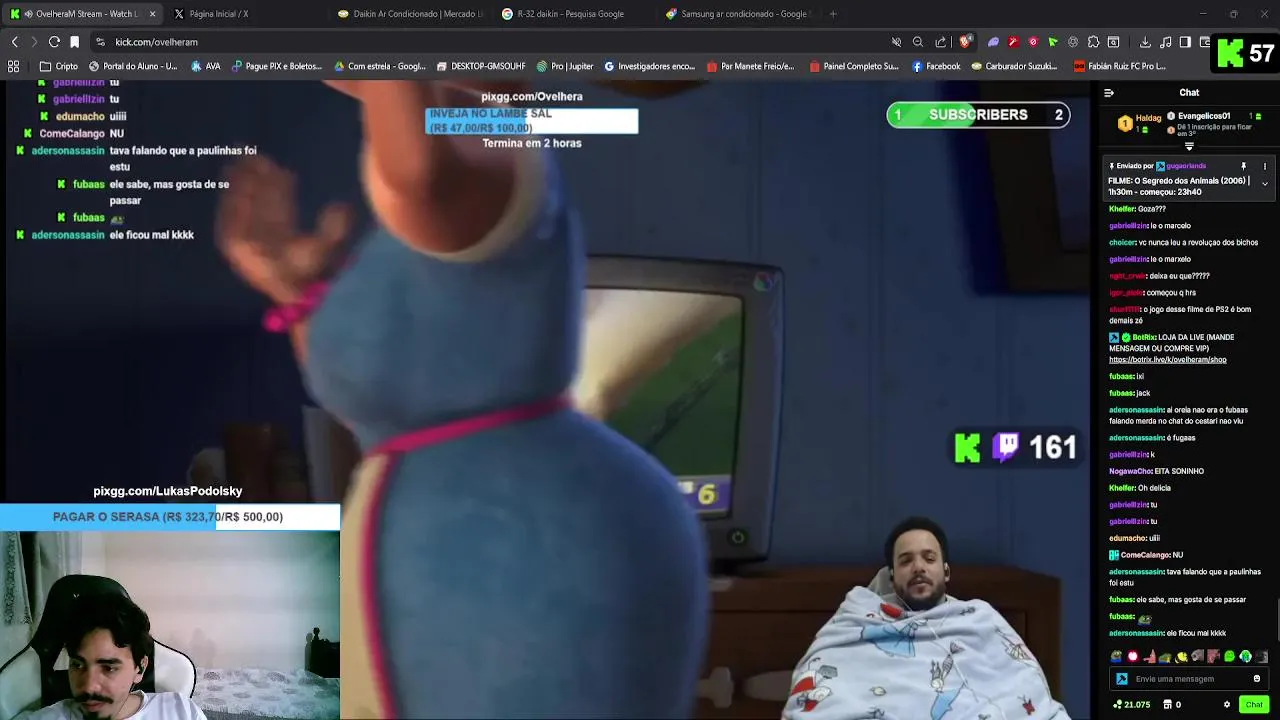Image resolution: width=1280 pixels, height=720 pixels.
Task: Click NogawaCho username in chat
Action: [x=1130, y=471]
